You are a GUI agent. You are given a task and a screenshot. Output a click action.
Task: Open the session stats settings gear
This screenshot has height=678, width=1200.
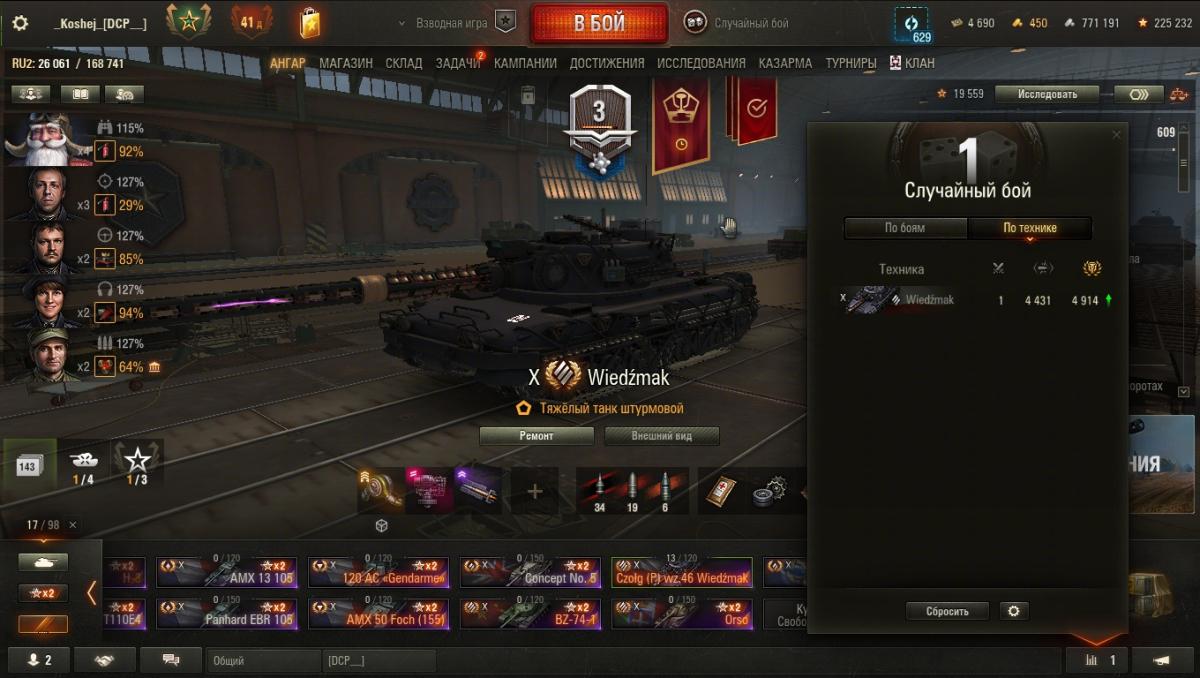pyautogui.click(x=1013, y=611)
